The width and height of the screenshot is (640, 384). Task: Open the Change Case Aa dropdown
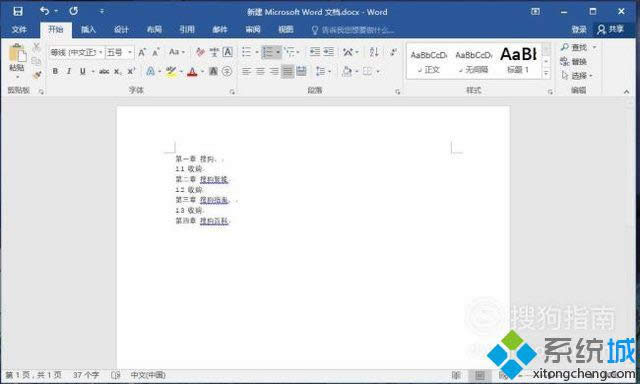pos(177,52)
